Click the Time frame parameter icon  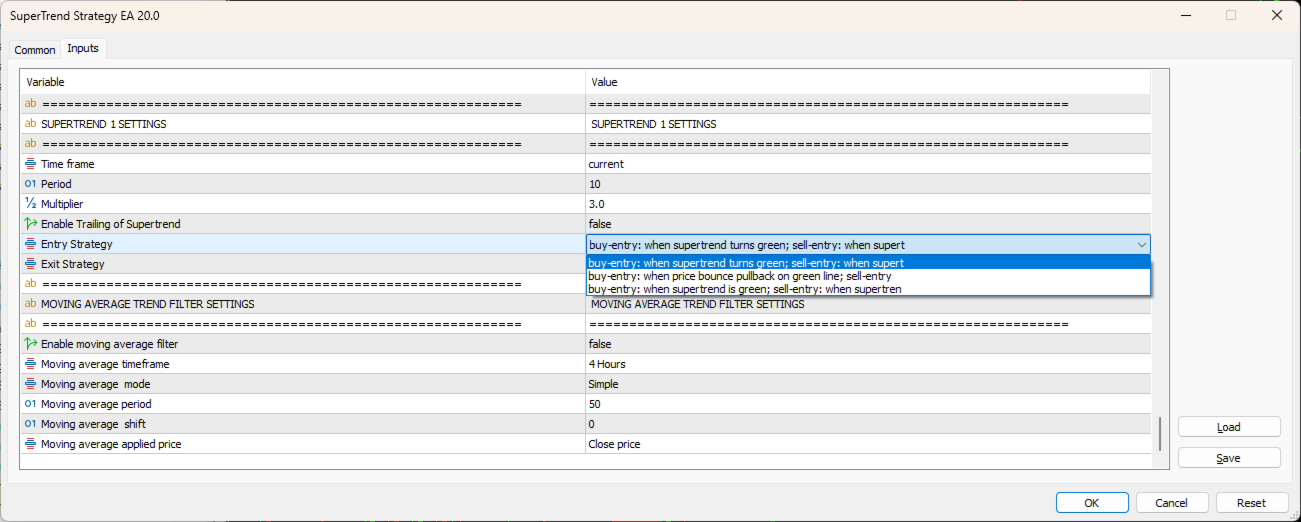[x=30, y=164]
